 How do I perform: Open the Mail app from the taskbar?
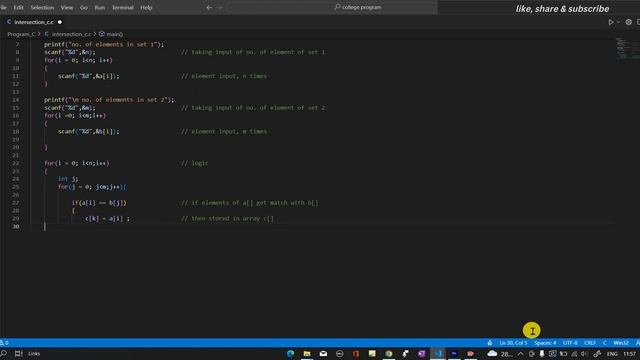[323, 353]
